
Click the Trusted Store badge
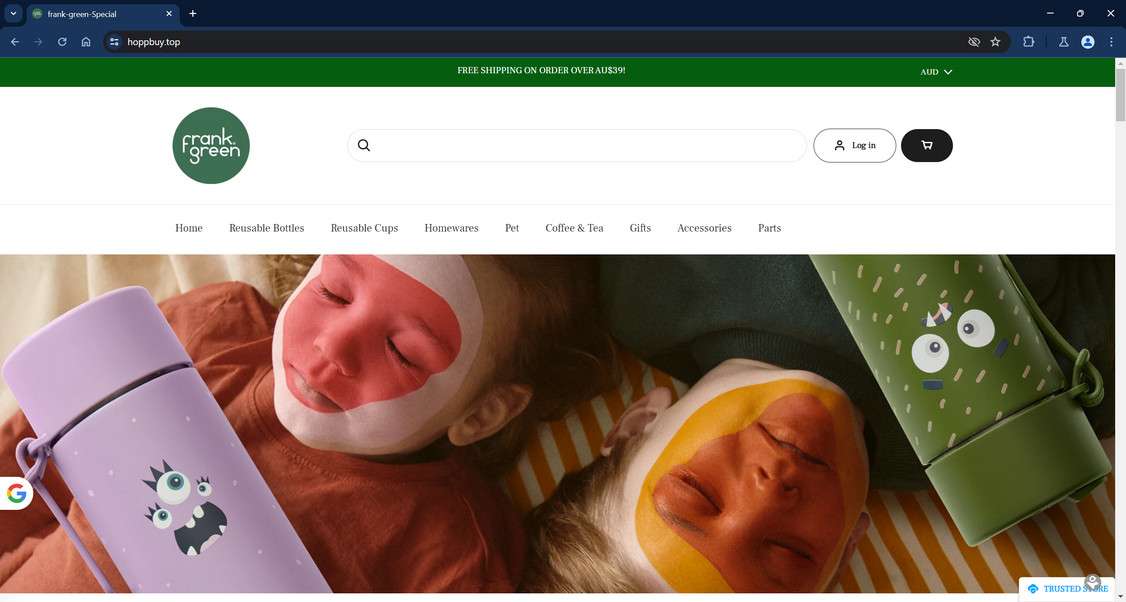tap(1067, 589)
